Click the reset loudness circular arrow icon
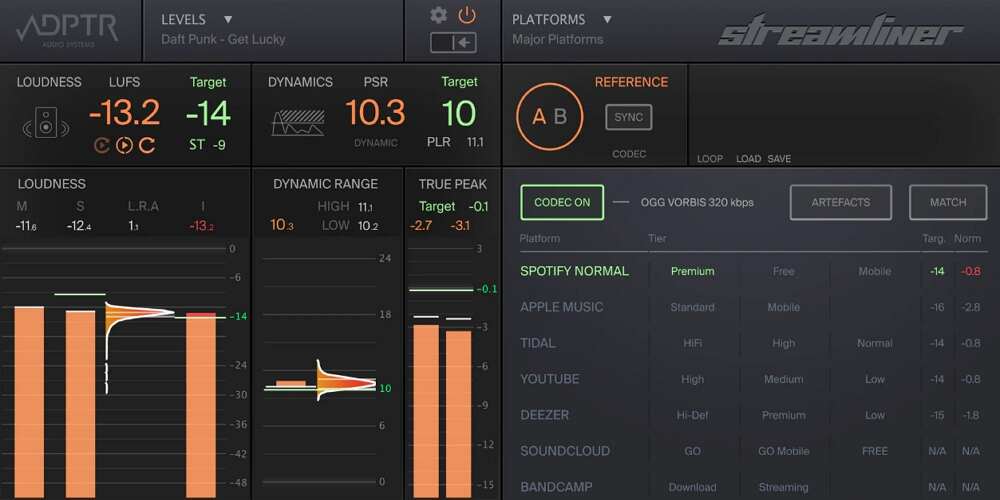 coord(147,145)
